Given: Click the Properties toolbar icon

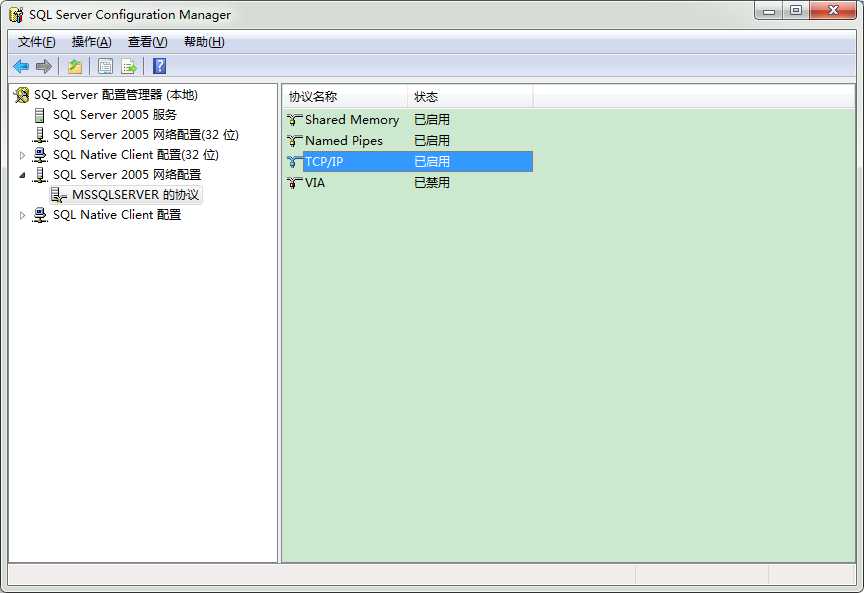Looking at the screenshot, I should click(105, 67).
